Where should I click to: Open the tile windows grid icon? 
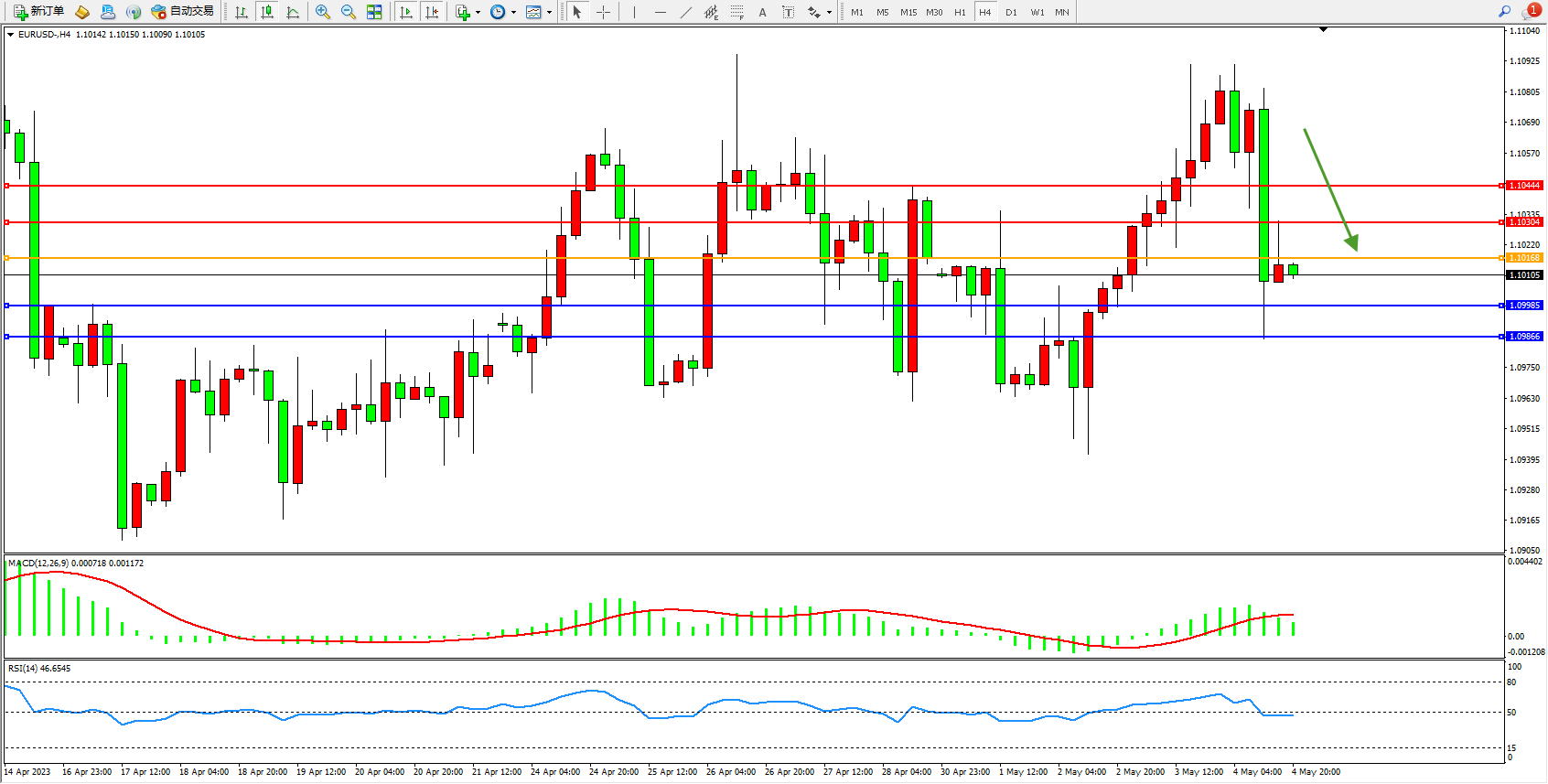click(374, 12)
